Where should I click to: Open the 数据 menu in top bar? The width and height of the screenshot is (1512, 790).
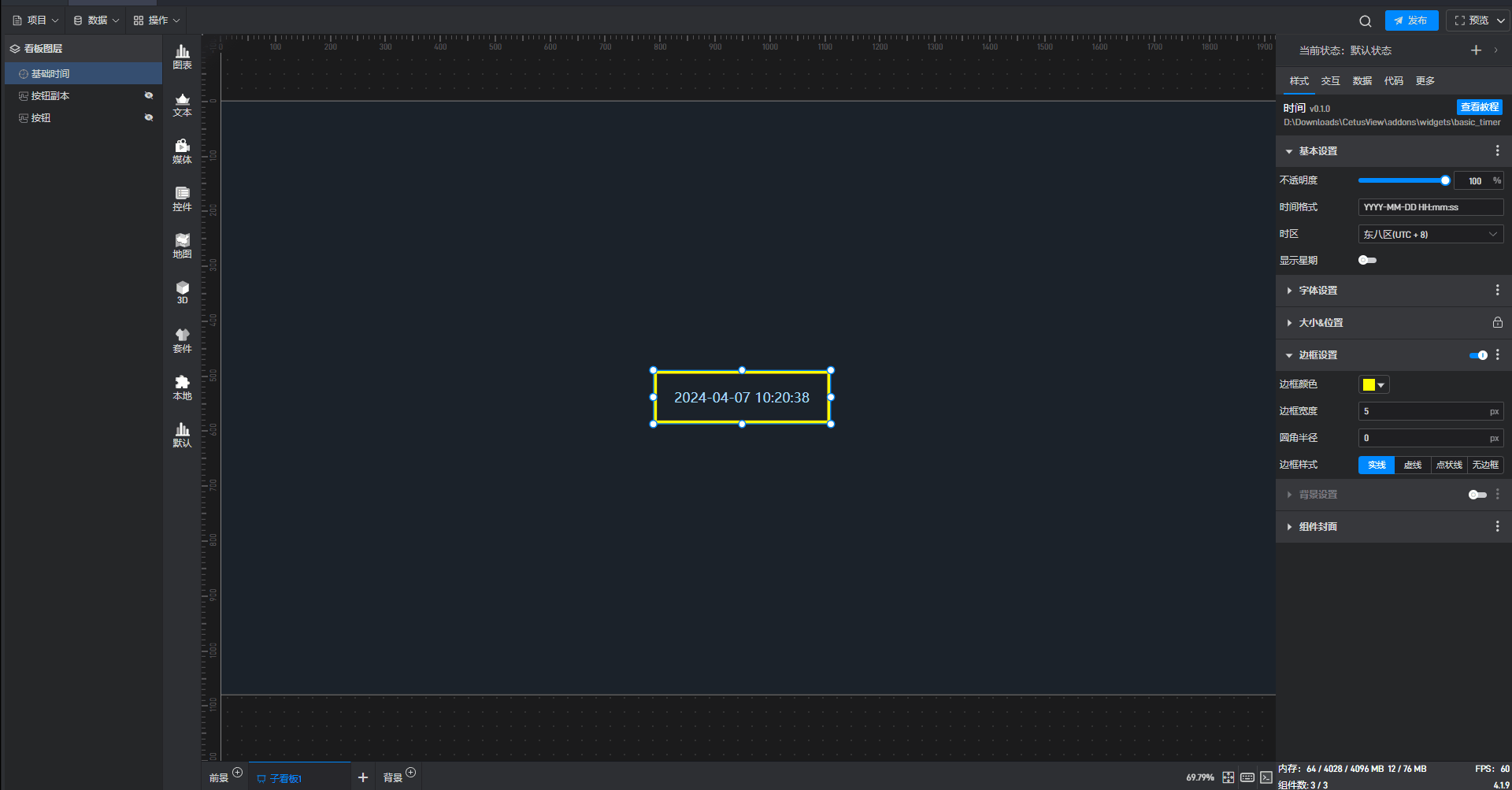tap(96, 20)
